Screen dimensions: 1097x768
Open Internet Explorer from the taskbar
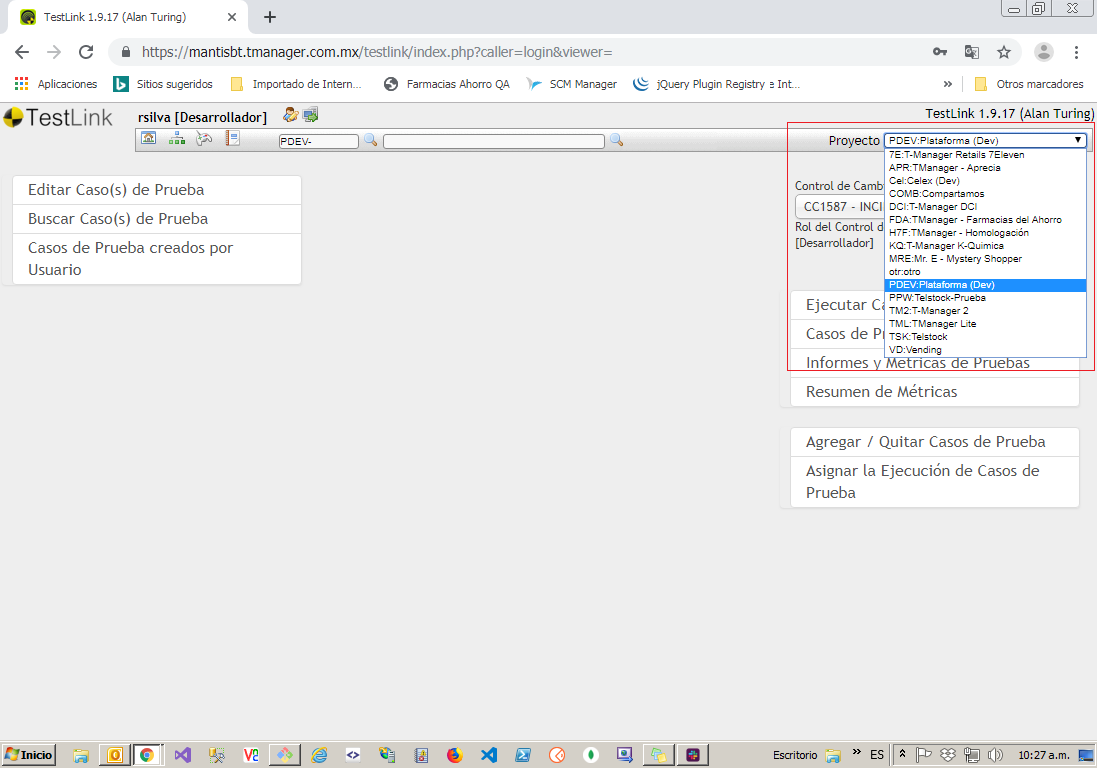tap(319, 755)
